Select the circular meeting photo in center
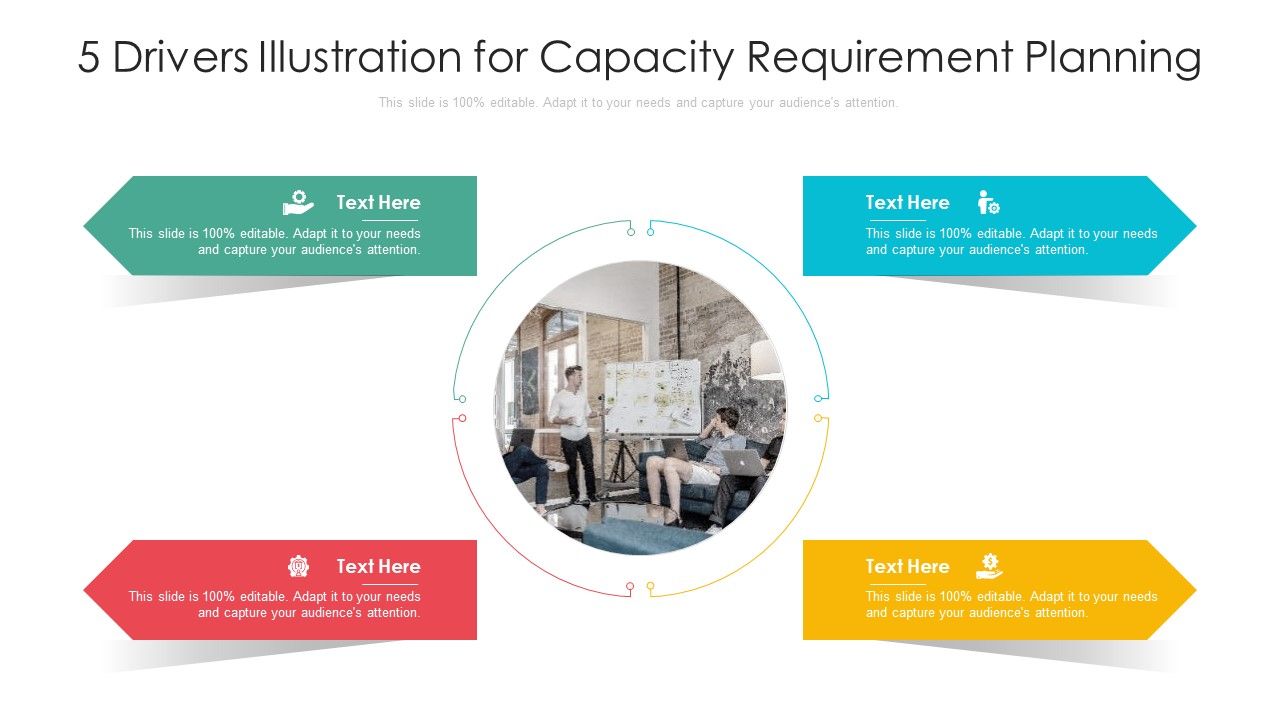Image resolution: width=1280 pixels, height=720 pixels. (641, 408)
